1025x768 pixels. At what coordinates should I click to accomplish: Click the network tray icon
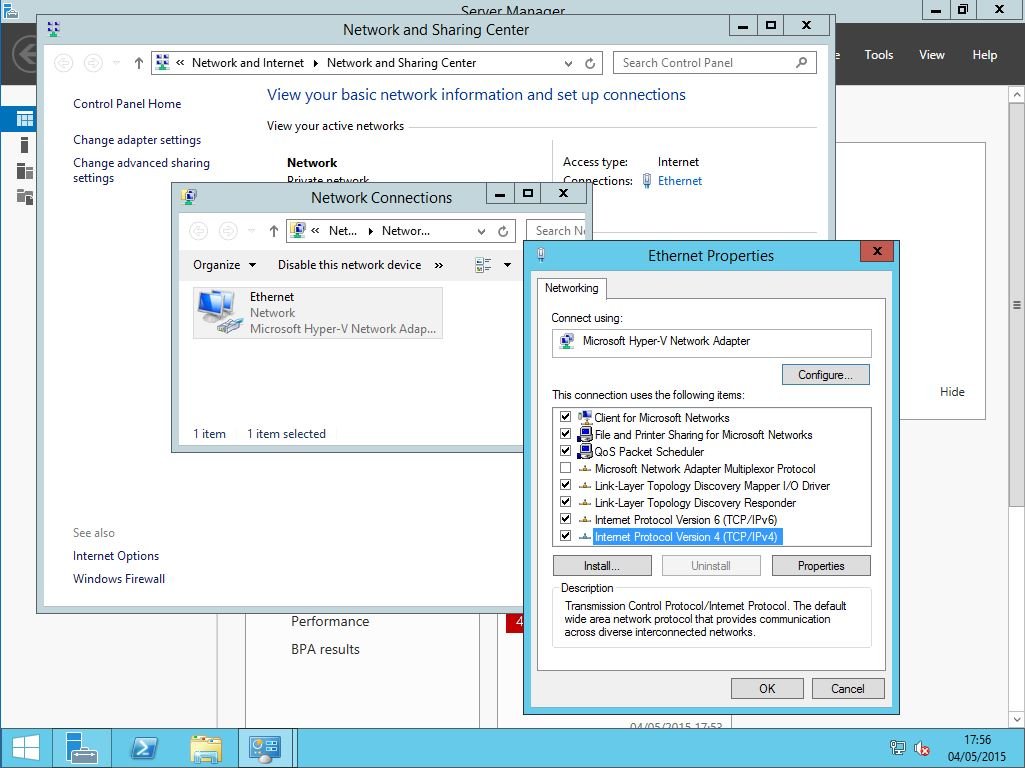pyautogui.click(x=898, y=748)
